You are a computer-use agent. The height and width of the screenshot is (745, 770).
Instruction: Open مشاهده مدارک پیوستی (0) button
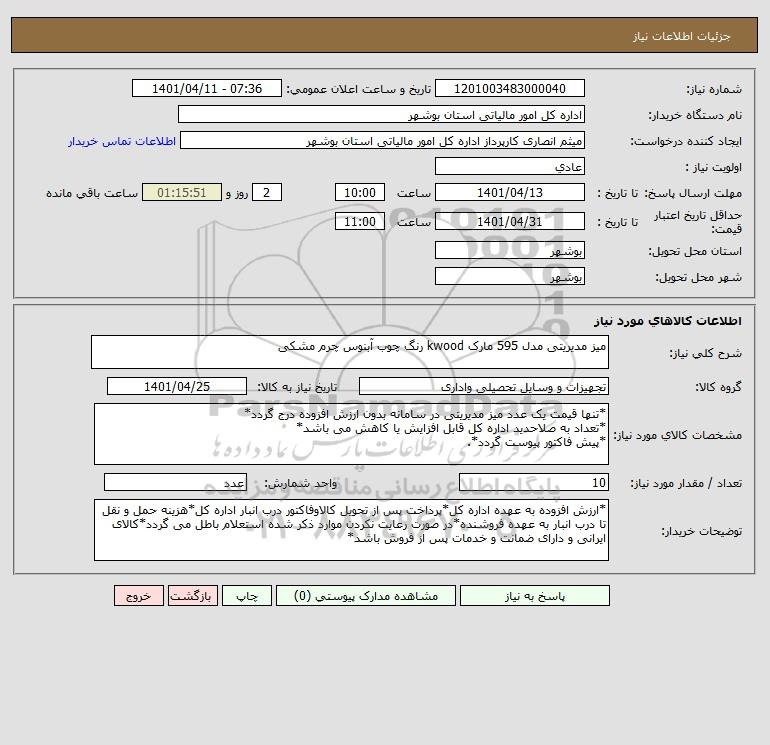click(366, 596)
